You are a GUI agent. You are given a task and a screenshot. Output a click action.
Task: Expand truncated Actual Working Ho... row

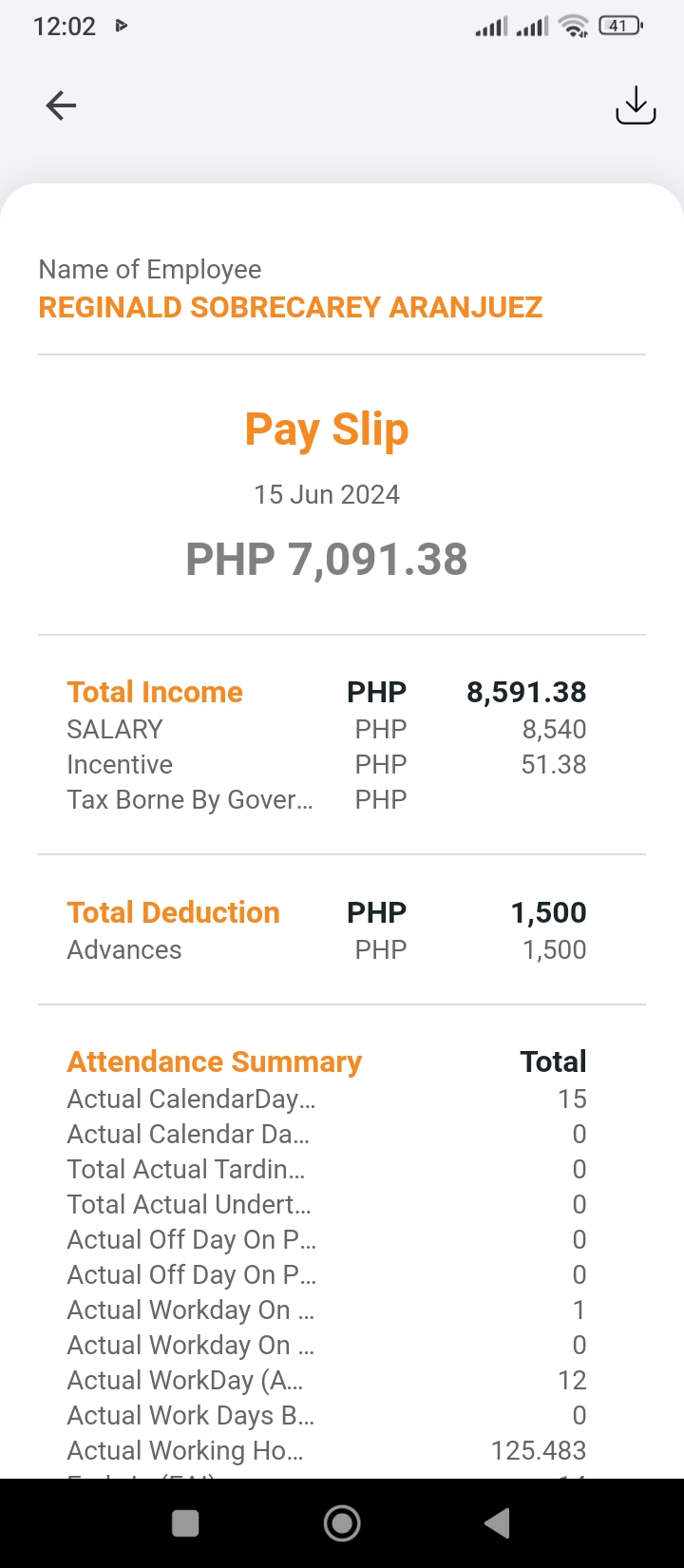(x=185, y=1450)
